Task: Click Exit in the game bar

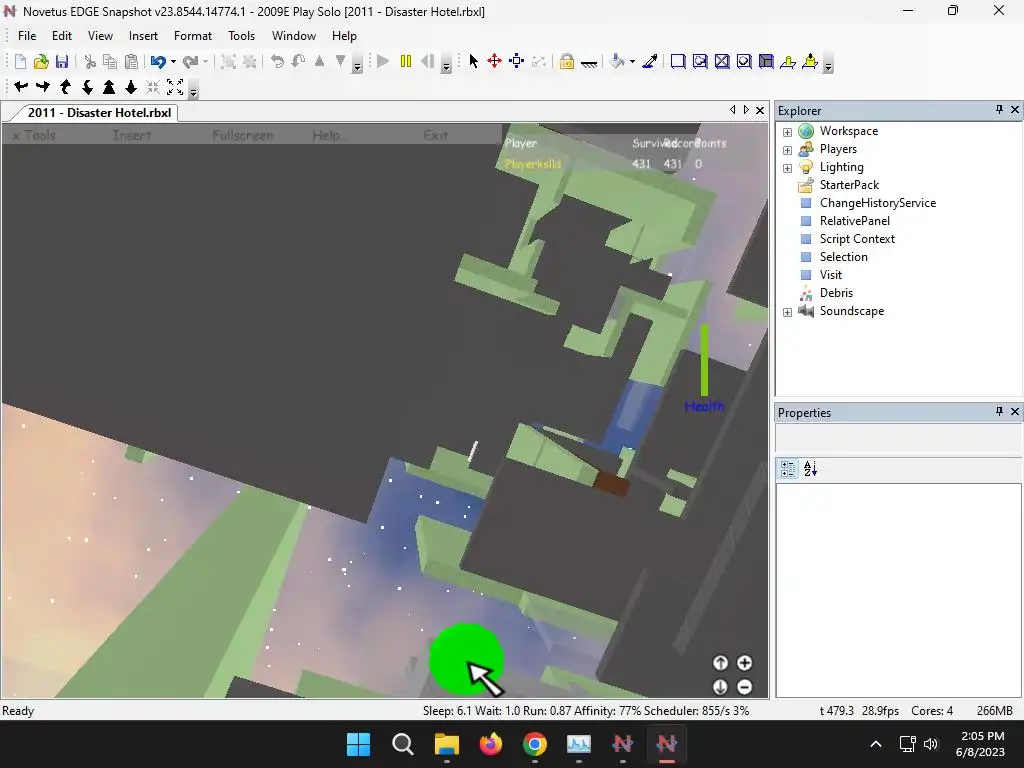Action: coord(436,135)
